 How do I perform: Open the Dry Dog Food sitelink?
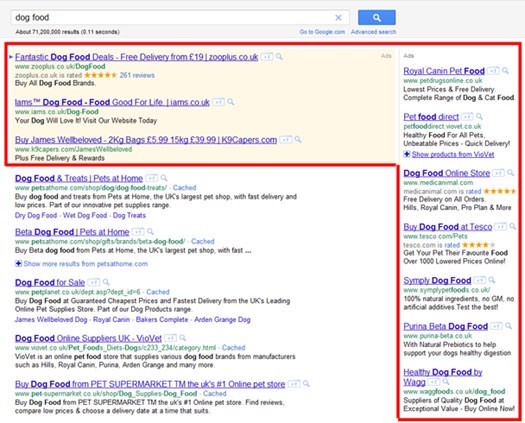(x=36, y=215)
